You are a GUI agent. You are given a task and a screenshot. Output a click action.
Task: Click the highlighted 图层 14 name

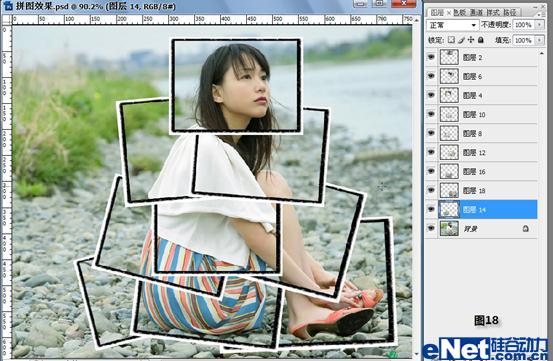[x=474, y=210]
